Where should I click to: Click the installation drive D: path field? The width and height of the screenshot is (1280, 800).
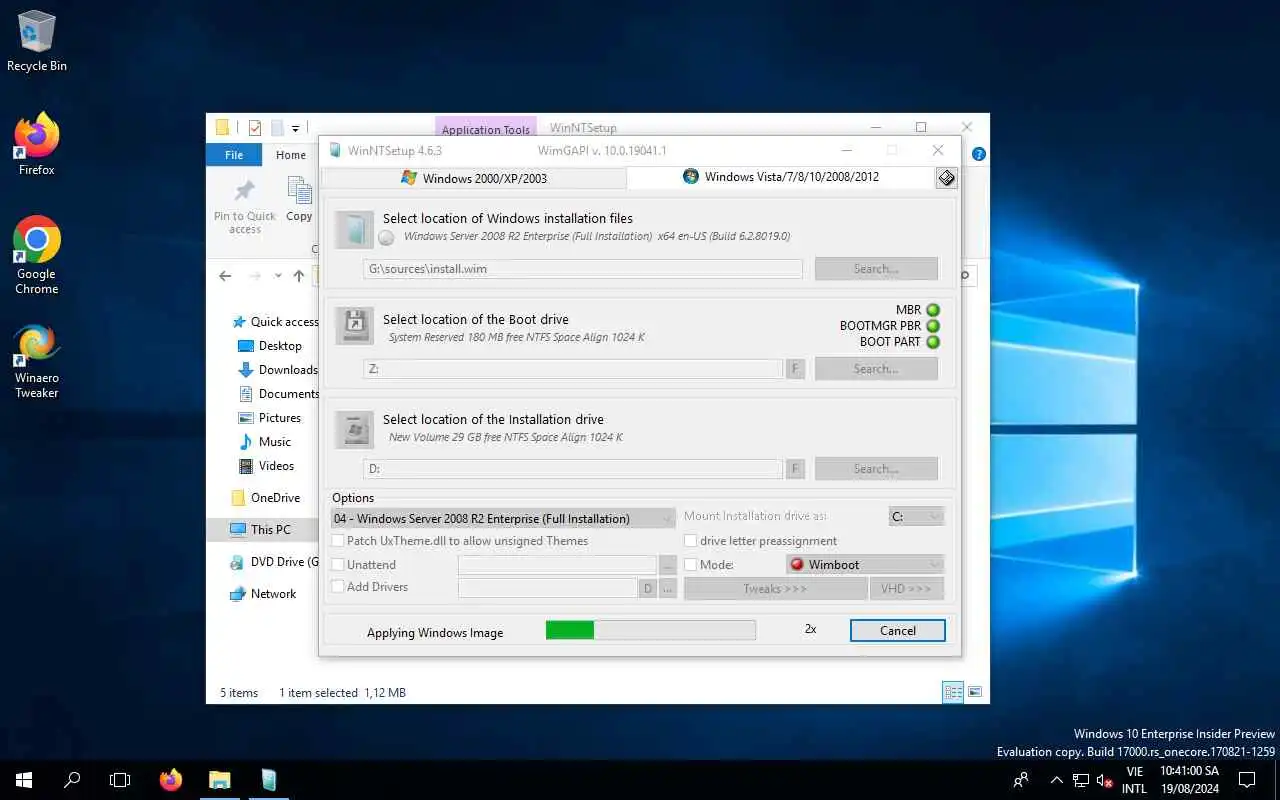pyautogui.click(x=573, y=469)
